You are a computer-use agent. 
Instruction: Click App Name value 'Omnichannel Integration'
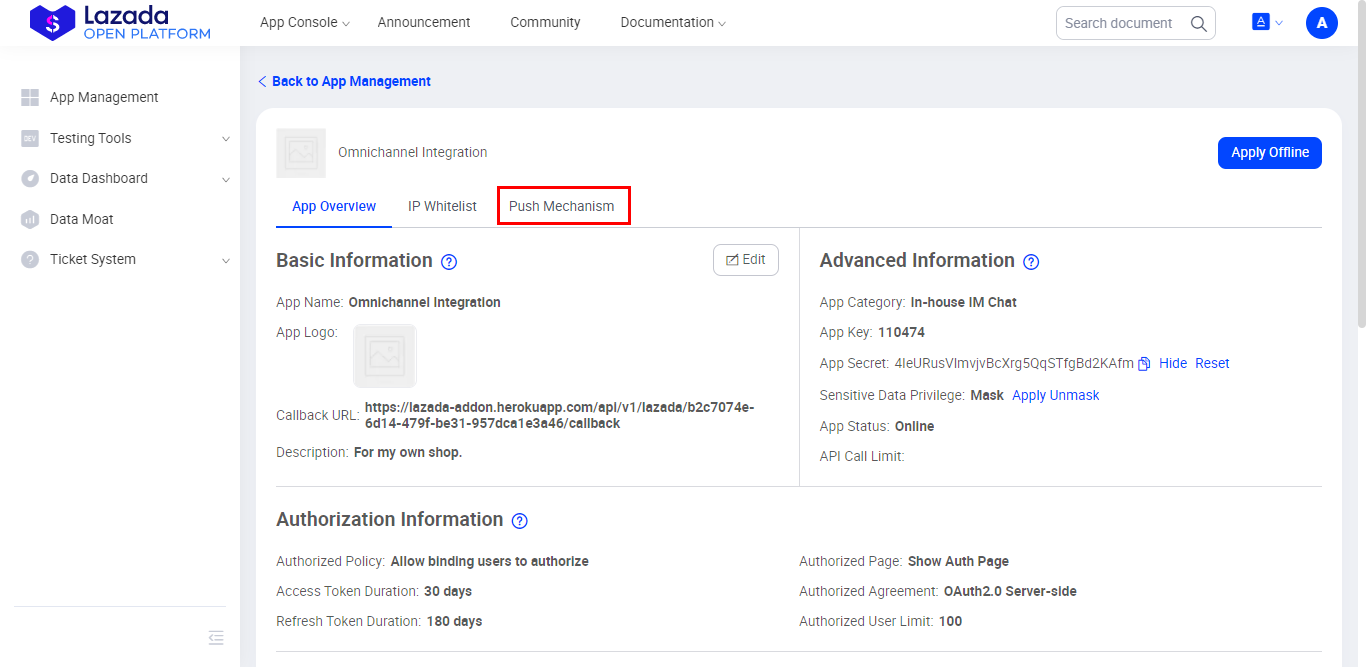tap(424, 302)
